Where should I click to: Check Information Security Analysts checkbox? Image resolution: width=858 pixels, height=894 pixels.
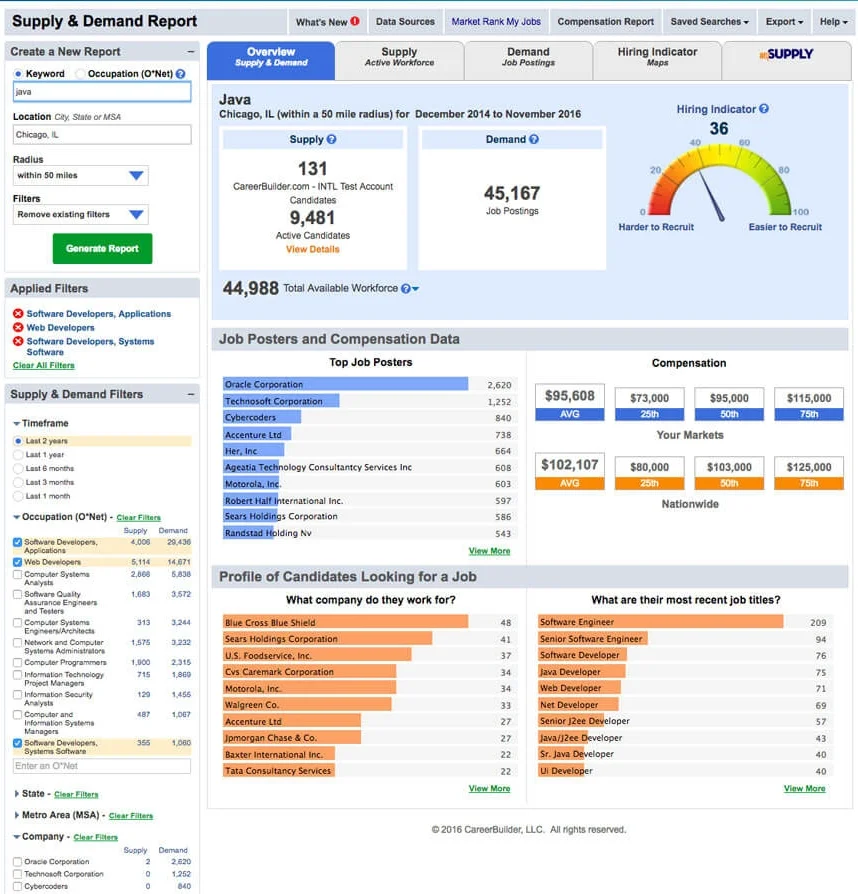18,695
